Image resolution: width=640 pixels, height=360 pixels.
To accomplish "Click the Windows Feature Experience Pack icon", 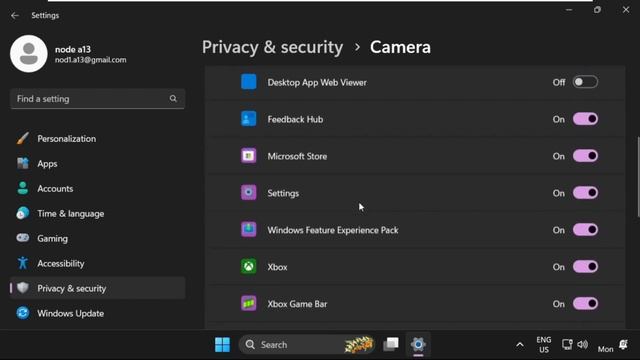I will 249,229.
